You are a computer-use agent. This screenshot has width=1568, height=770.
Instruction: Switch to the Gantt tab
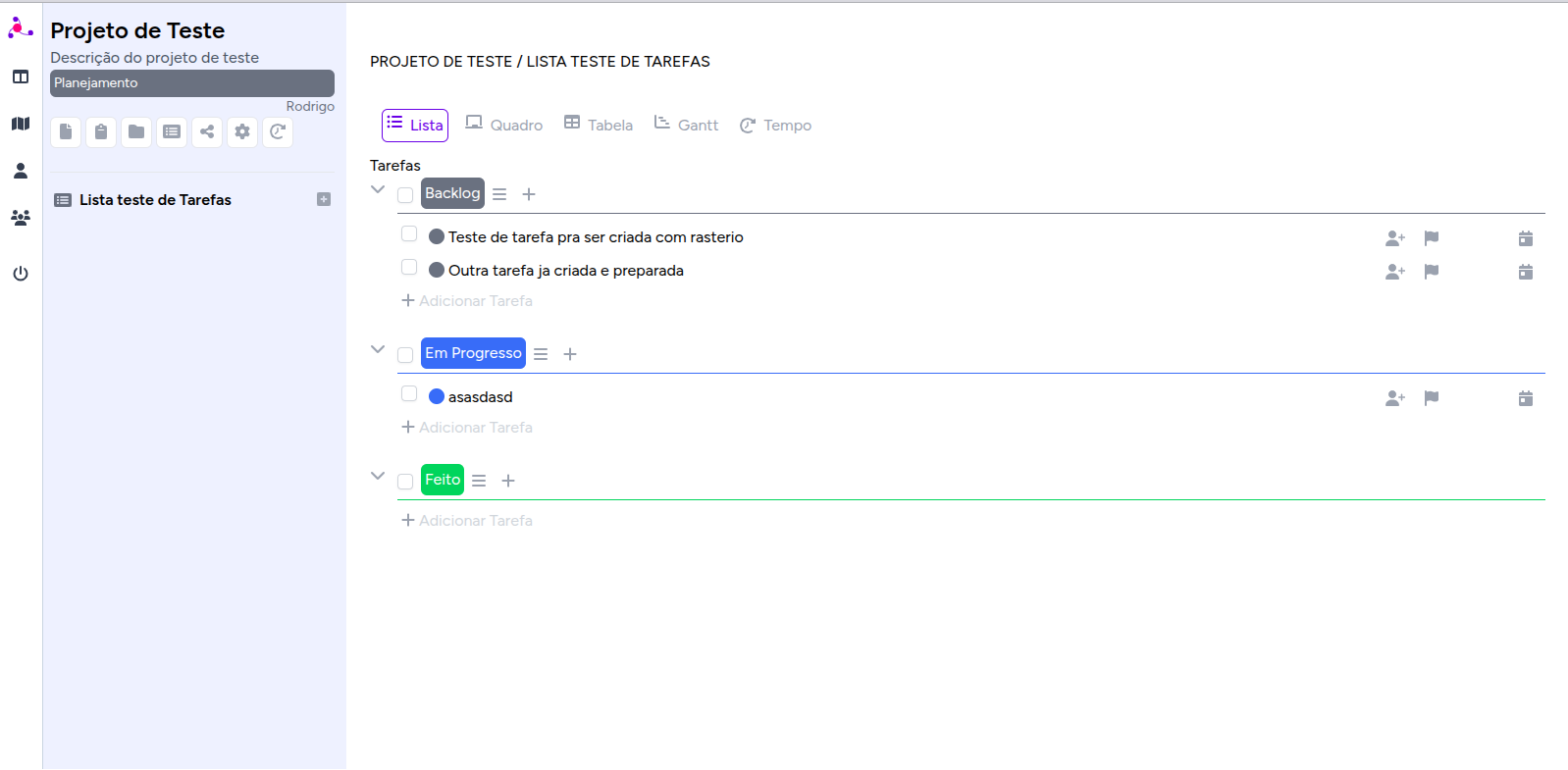point(687,125)
